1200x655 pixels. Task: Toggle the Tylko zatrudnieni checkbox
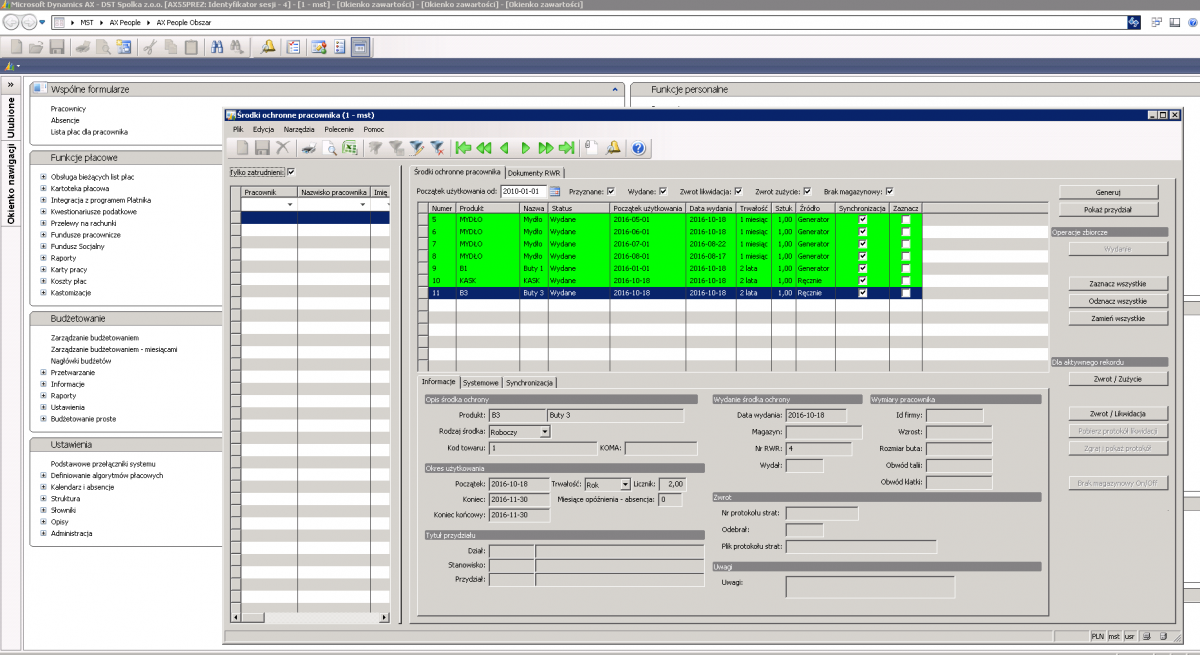pos(291,172)
